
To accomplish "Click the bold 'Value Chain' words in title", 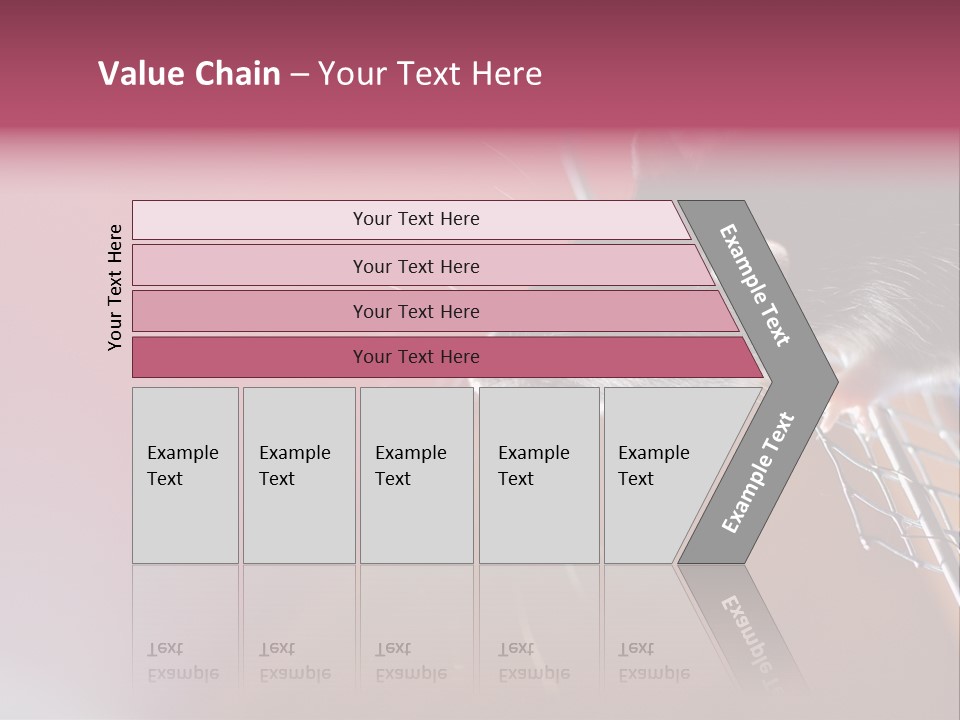I will click(x=189, y=73).
